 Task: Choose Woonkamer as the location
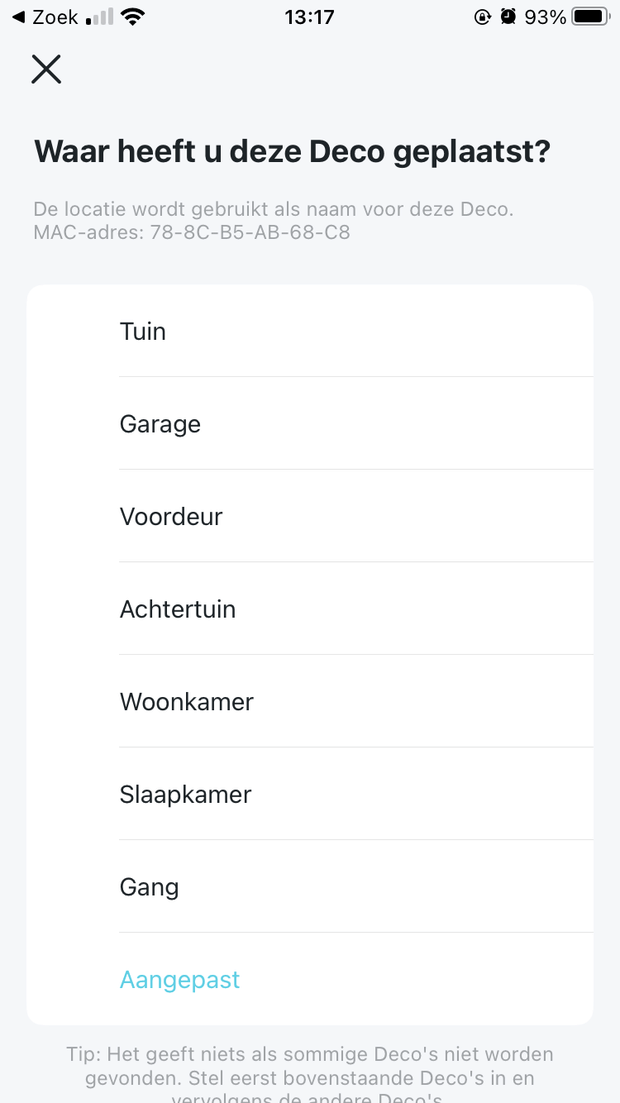coord(310,702)
